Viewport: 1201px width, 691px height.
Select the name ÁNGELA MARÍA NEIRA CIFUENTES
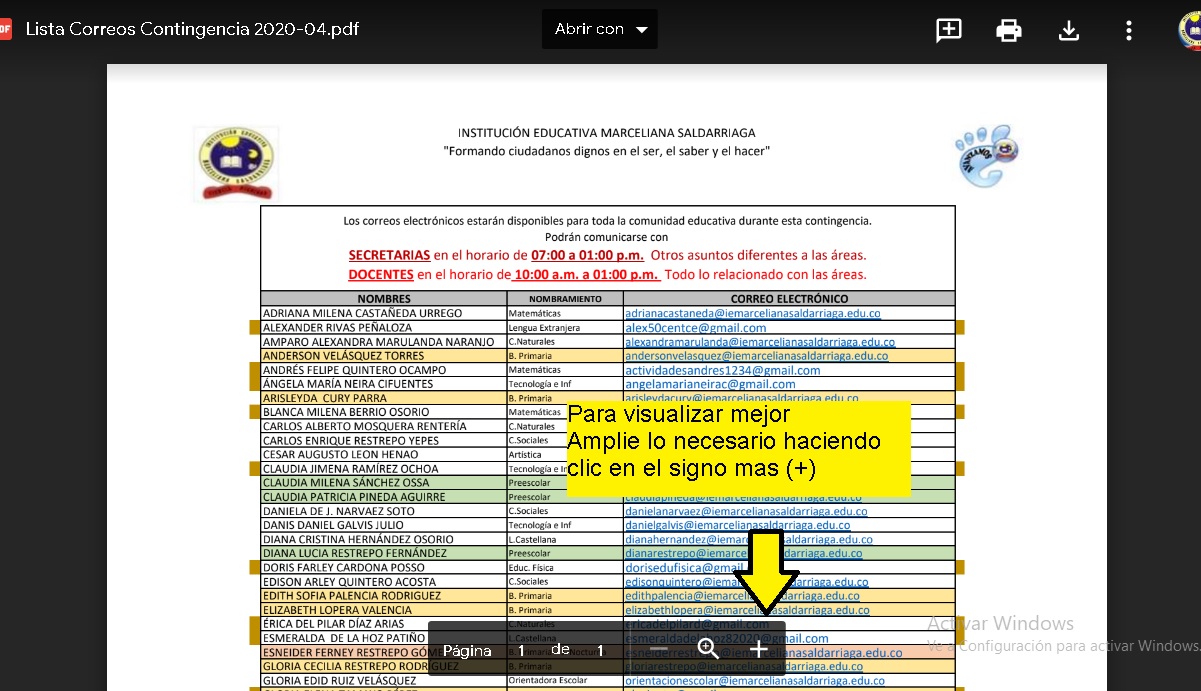point(348,384)
